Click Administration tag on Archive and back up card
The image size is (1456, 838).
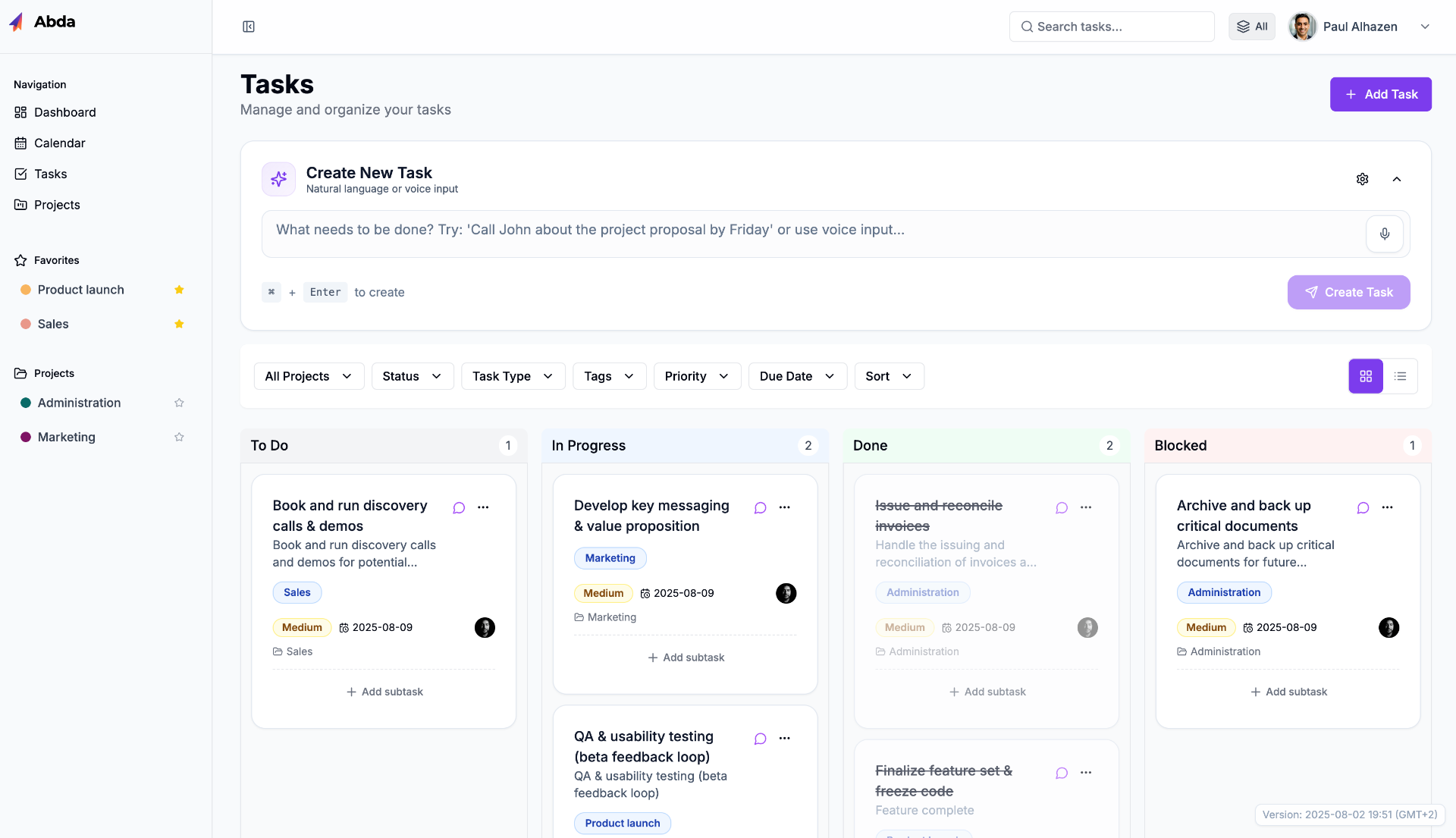(x=1224, y=592)
